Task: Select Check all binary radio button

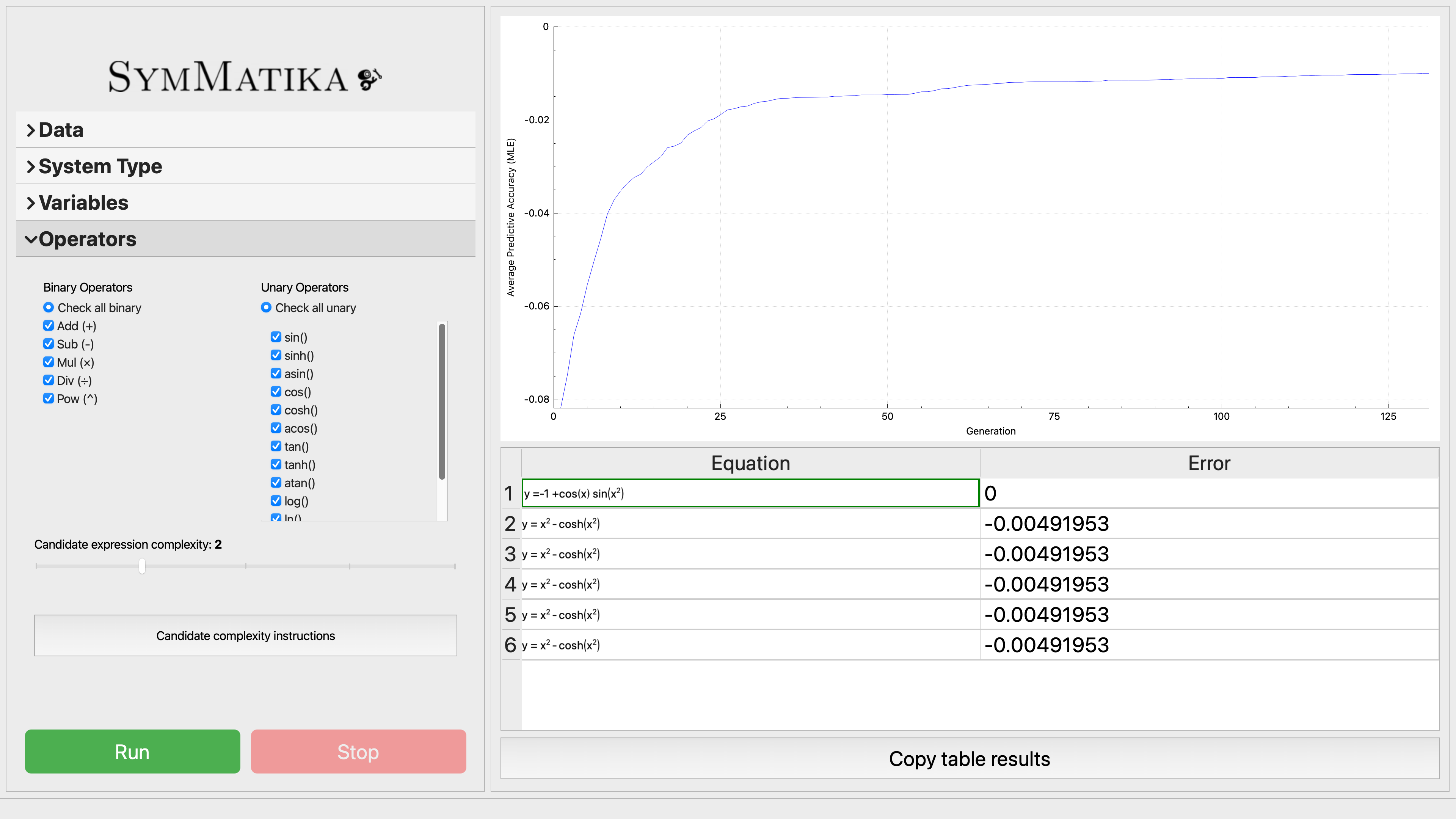Action: (49, 308)
